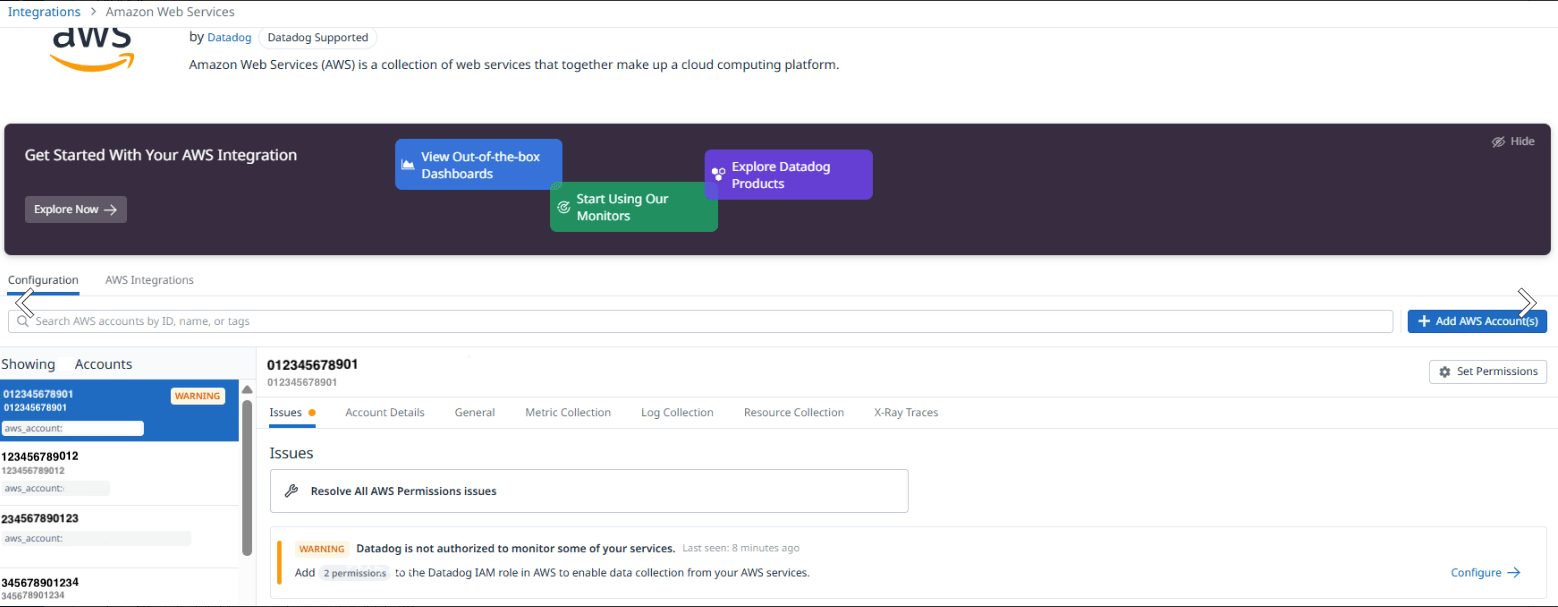Select account 234567890123 in the list

(x=120, y=536)
